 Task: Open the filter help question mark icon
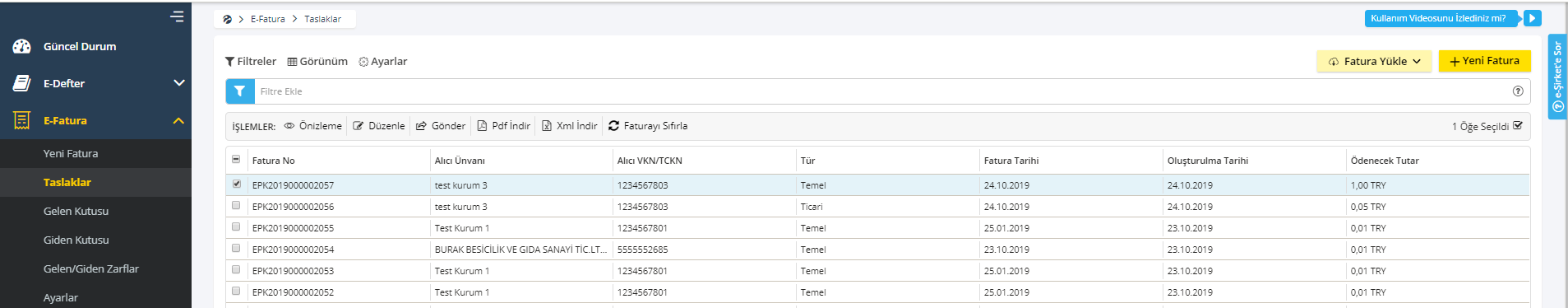pyautogui.click(x=1518, y=91)
